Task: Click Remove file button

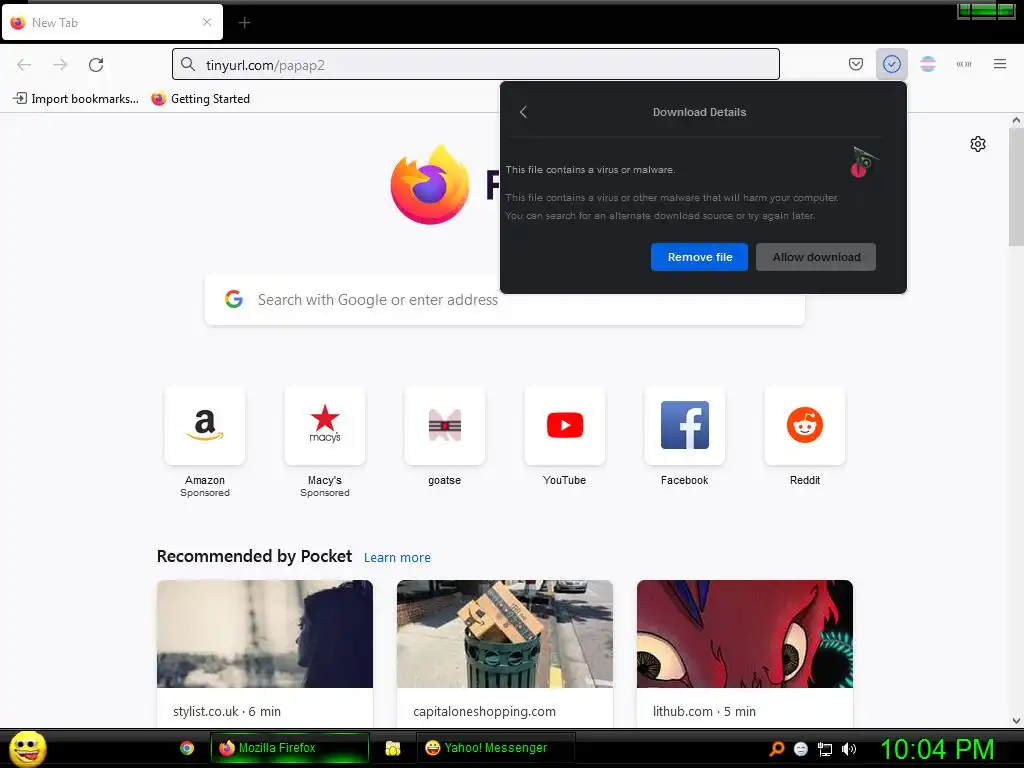Action: coord(699,257)
